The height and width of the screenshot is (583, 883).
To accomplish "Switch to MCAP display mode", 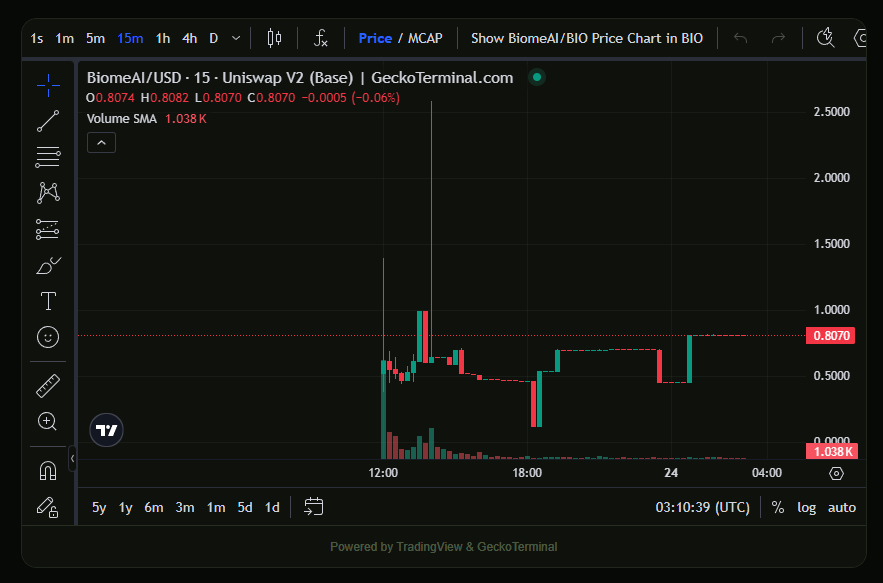I will [425, 38].
